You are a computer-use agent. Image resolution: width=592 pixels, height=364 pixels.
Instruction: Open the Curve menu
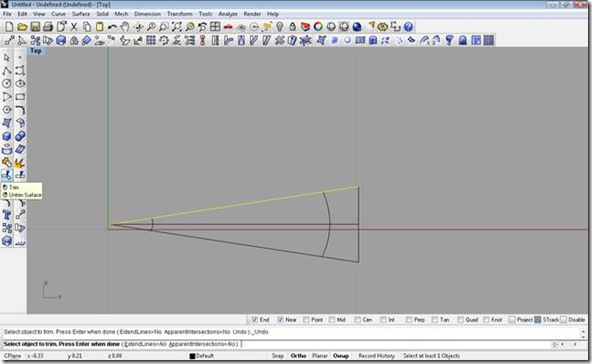point(59,14)
